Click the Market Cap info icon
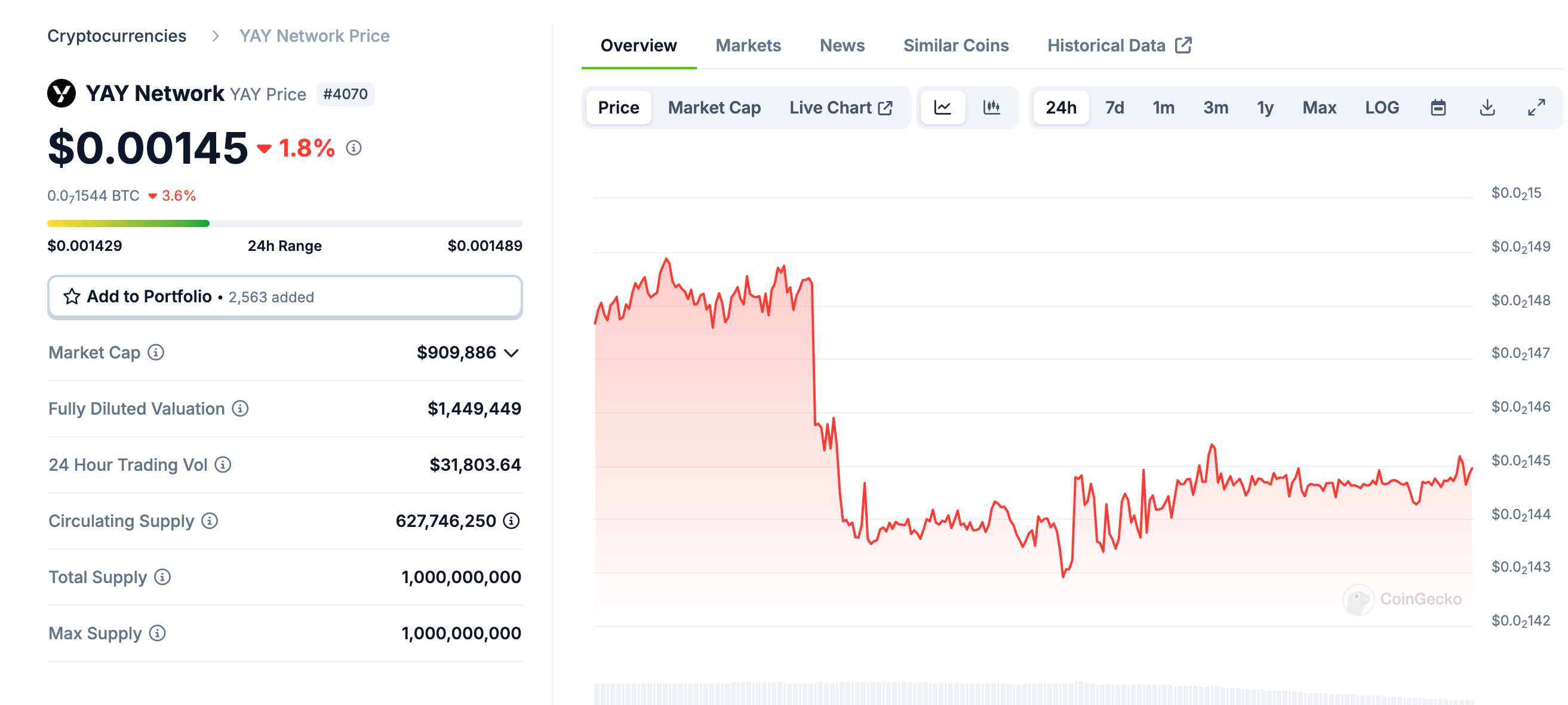 pyautogui.click(x=156, y=352)
